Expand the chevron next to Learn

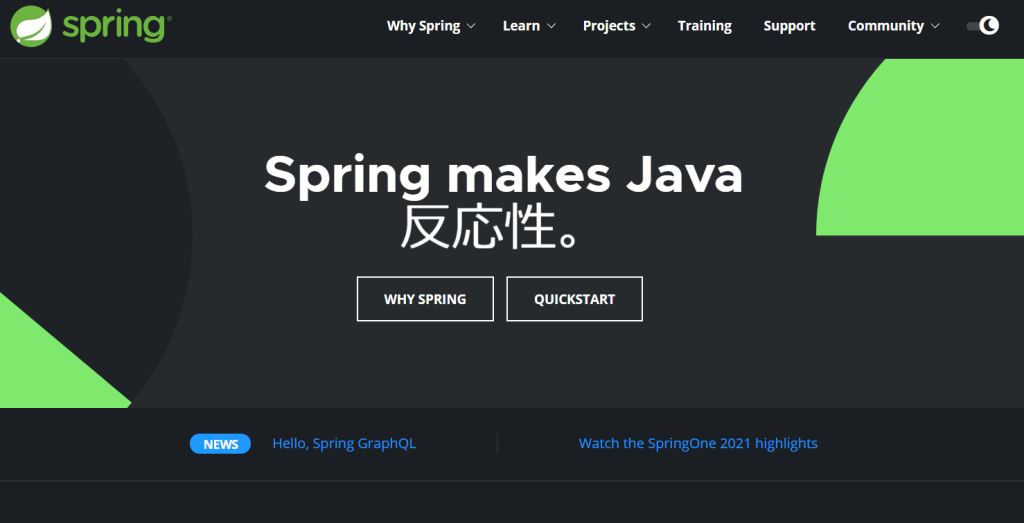click(551, 27)
